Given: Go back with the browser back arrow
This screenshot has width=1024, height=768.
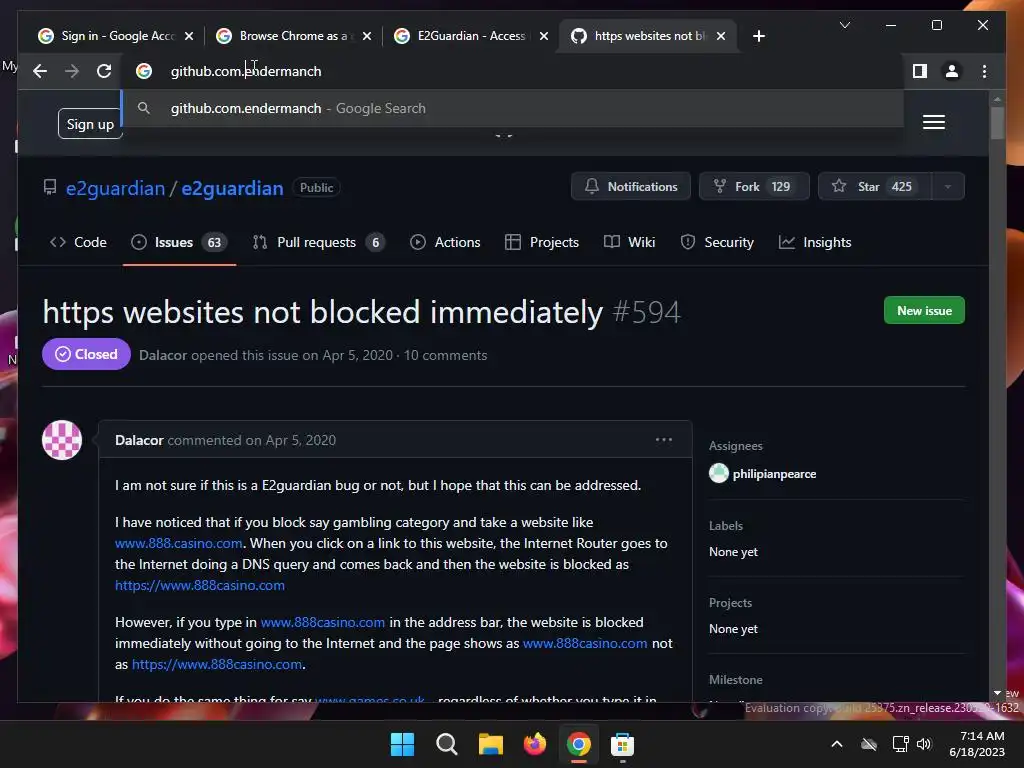Looking at the screenshot, I should [x=40, y=71].
